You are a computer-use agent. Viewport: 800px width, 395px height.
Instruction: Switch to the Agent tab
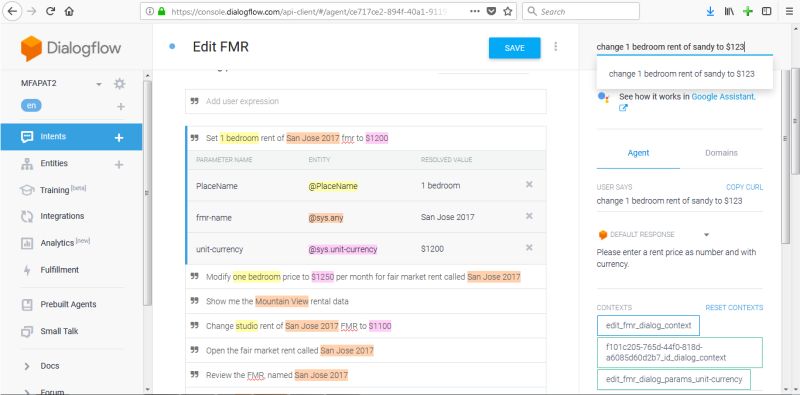pos(638,153)
